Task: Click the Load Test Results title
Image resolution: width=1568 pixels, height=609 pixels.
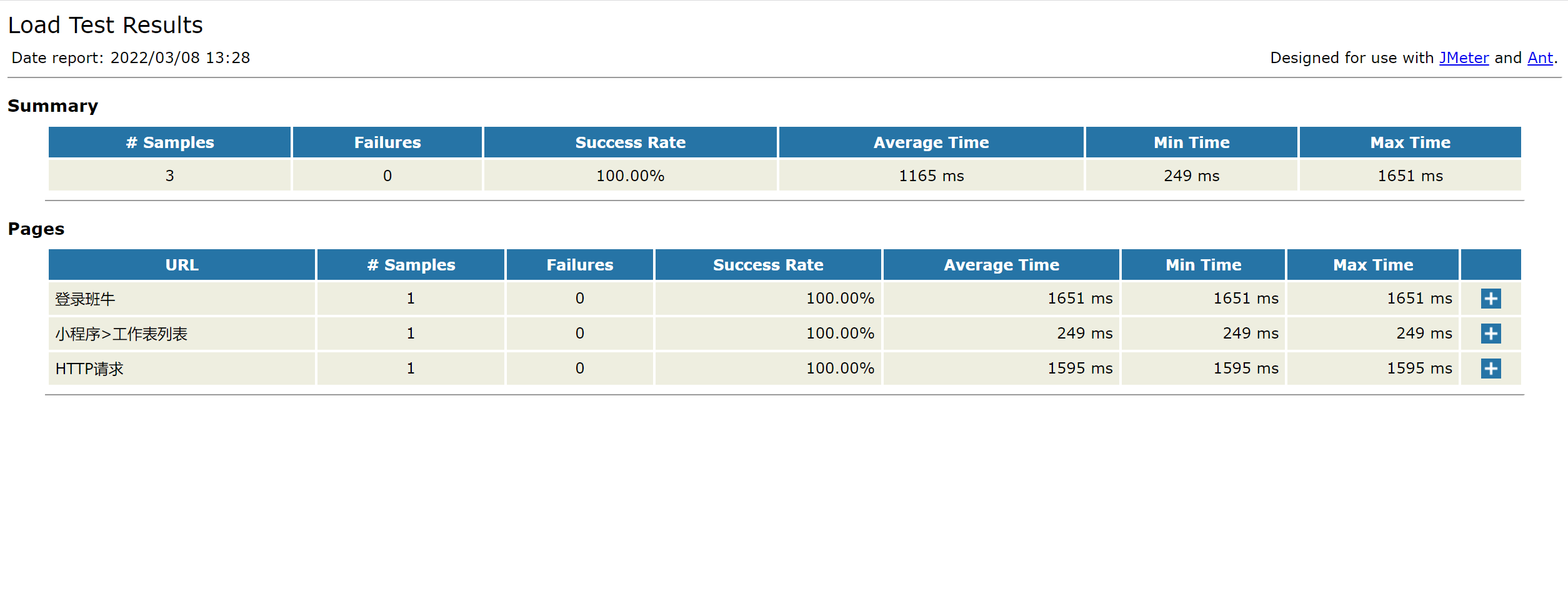Action: [105, 25]
